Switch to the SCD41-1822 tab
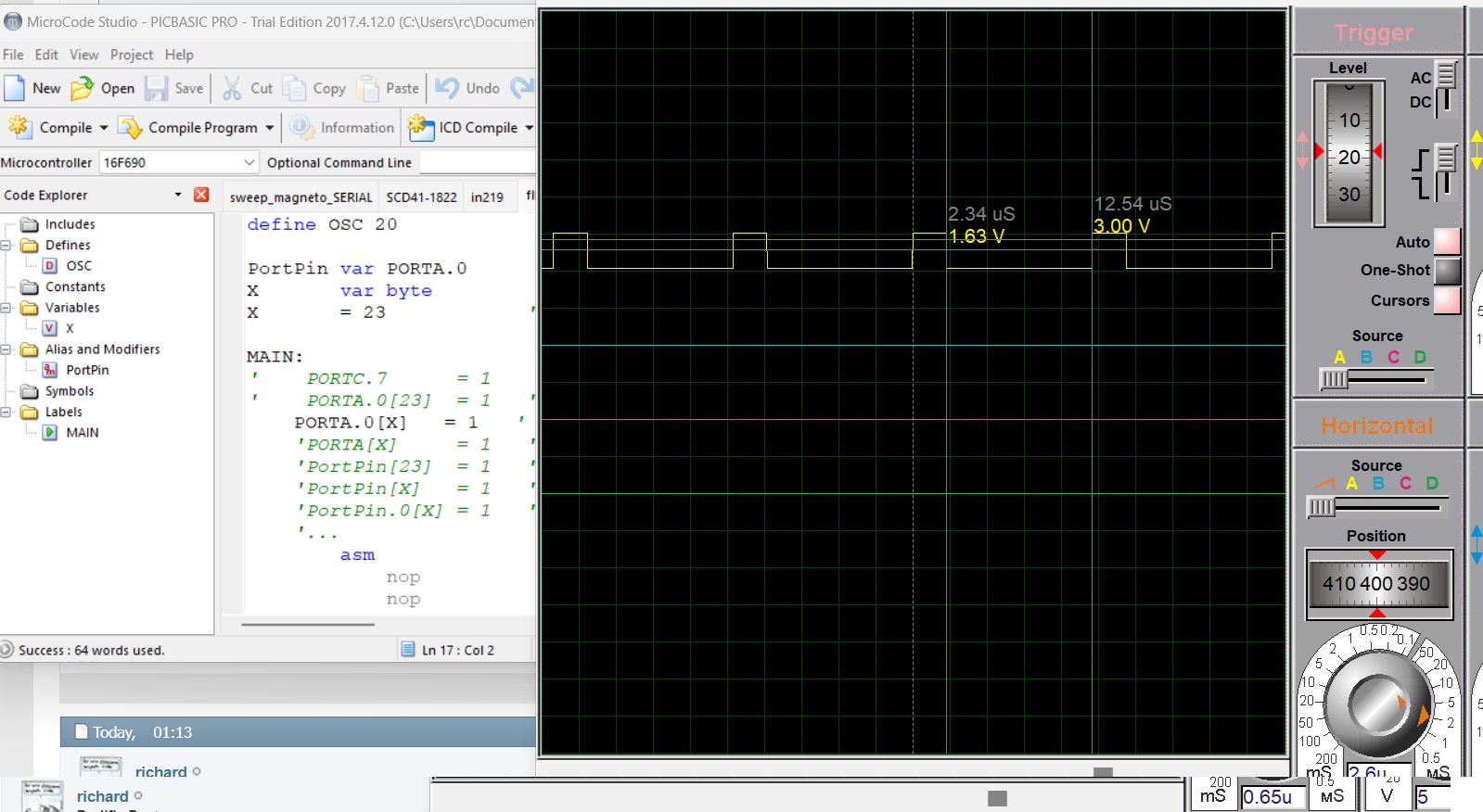Screen dimensions: 1483x812 click(x=421, y=197)
